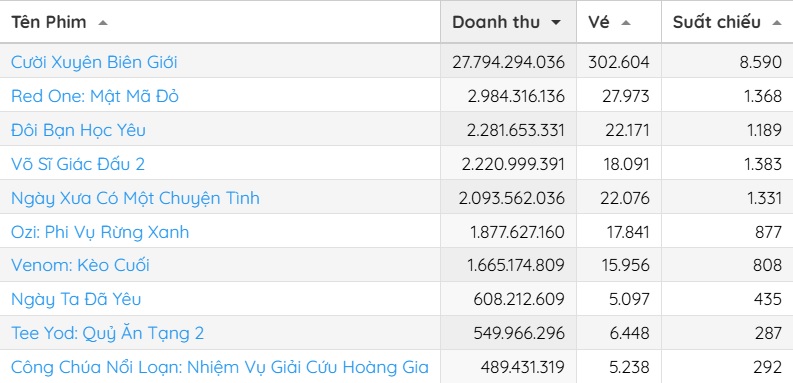Click ticket count cell 302.604
This screenshot has height=383, width=793.
619,62
